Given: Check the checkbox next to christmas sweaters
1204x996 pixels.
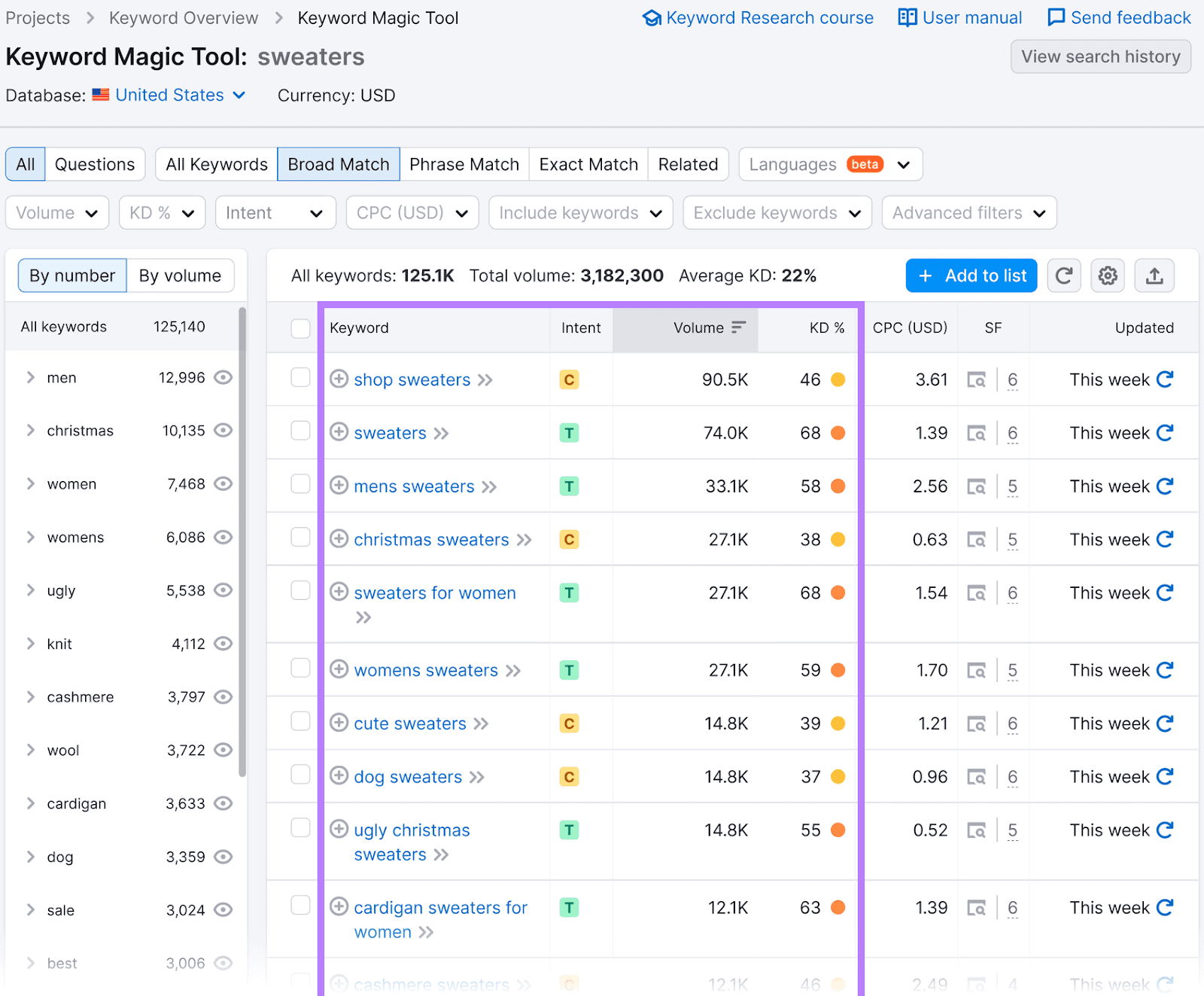Looking at the screenshot, I should (300, 538).
